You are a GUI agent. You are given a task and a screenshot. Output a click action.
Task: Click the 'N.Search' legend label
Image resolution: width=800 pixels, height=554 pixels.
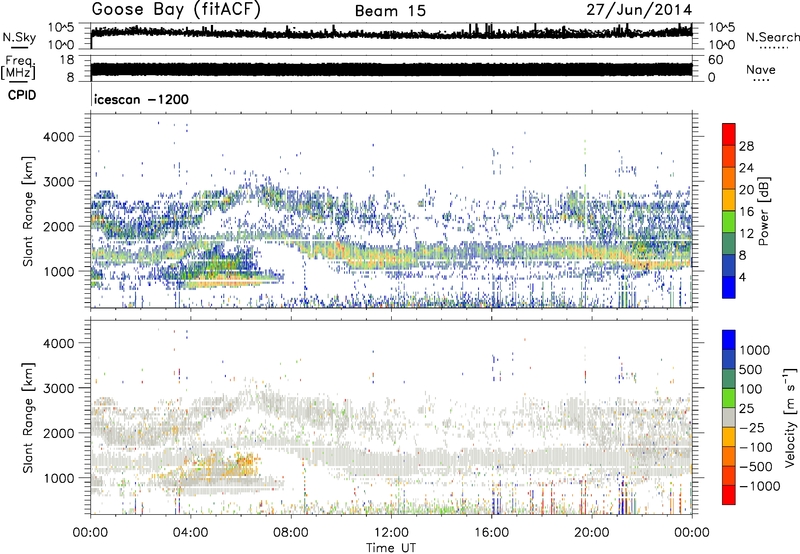point(772,37)
